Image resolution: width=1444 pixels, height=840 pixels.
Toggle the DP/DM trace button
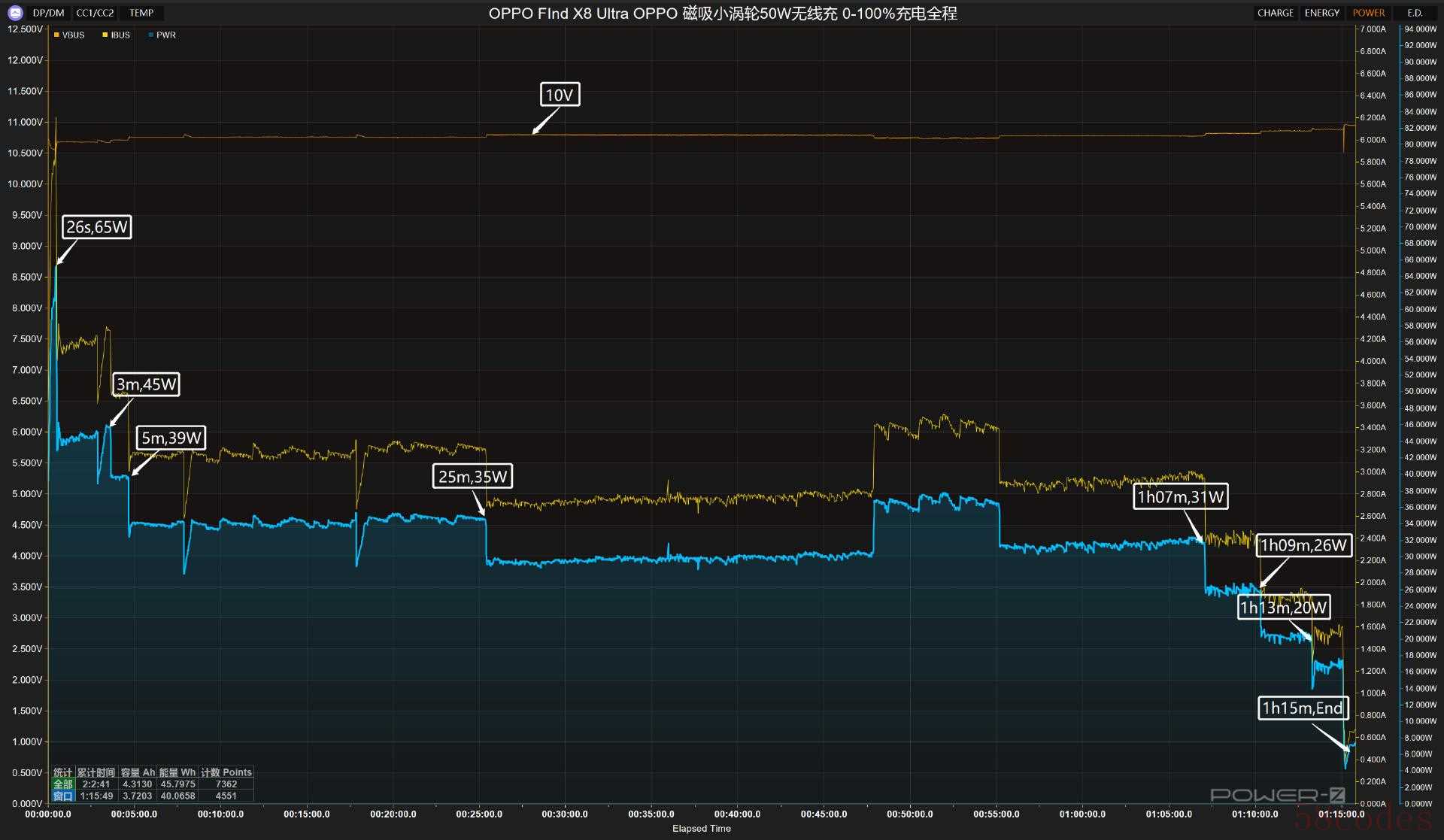pyautogui.click(x=49, y=13)
